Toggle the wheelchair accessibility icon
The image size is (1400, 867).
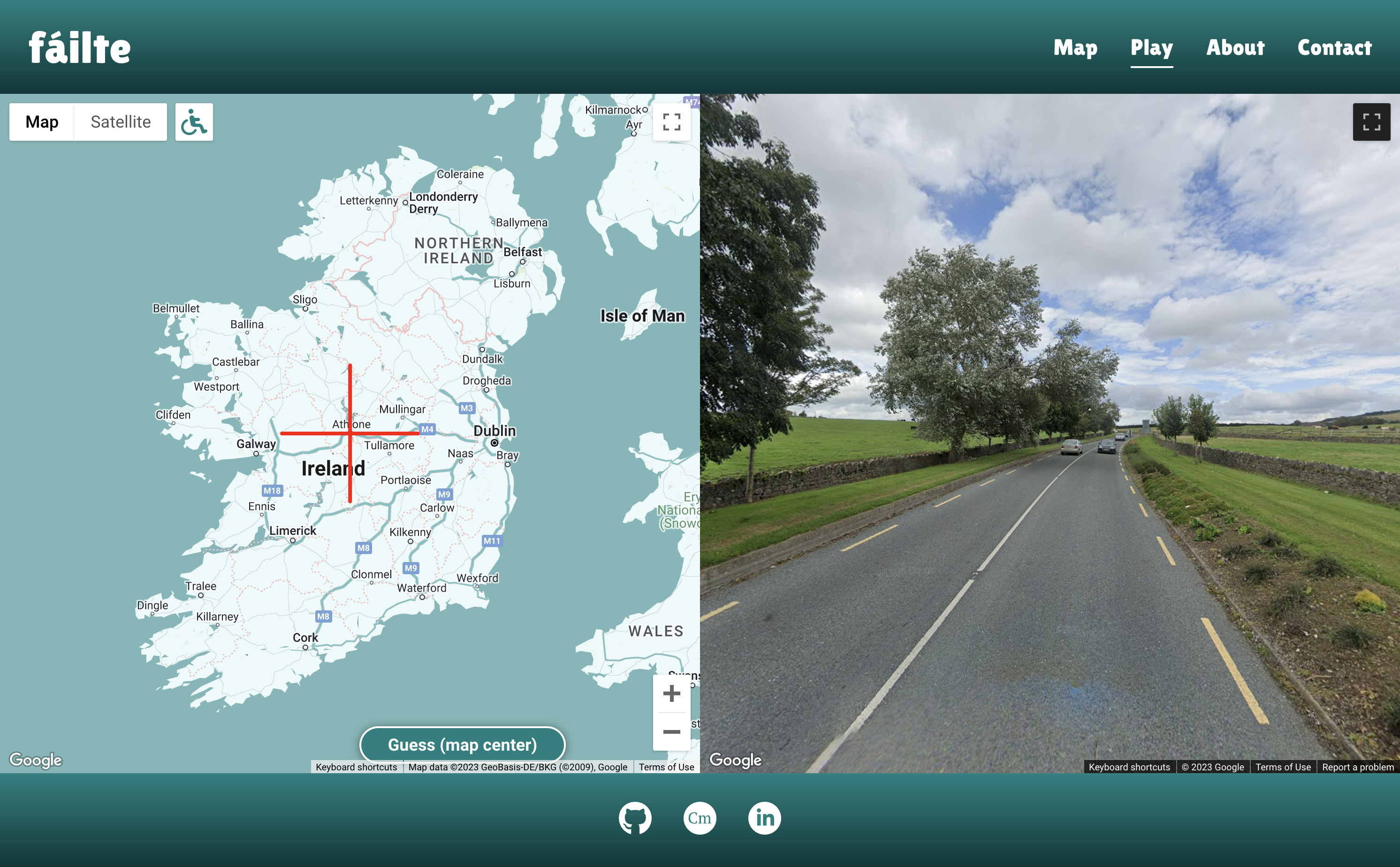coord(194,122)
